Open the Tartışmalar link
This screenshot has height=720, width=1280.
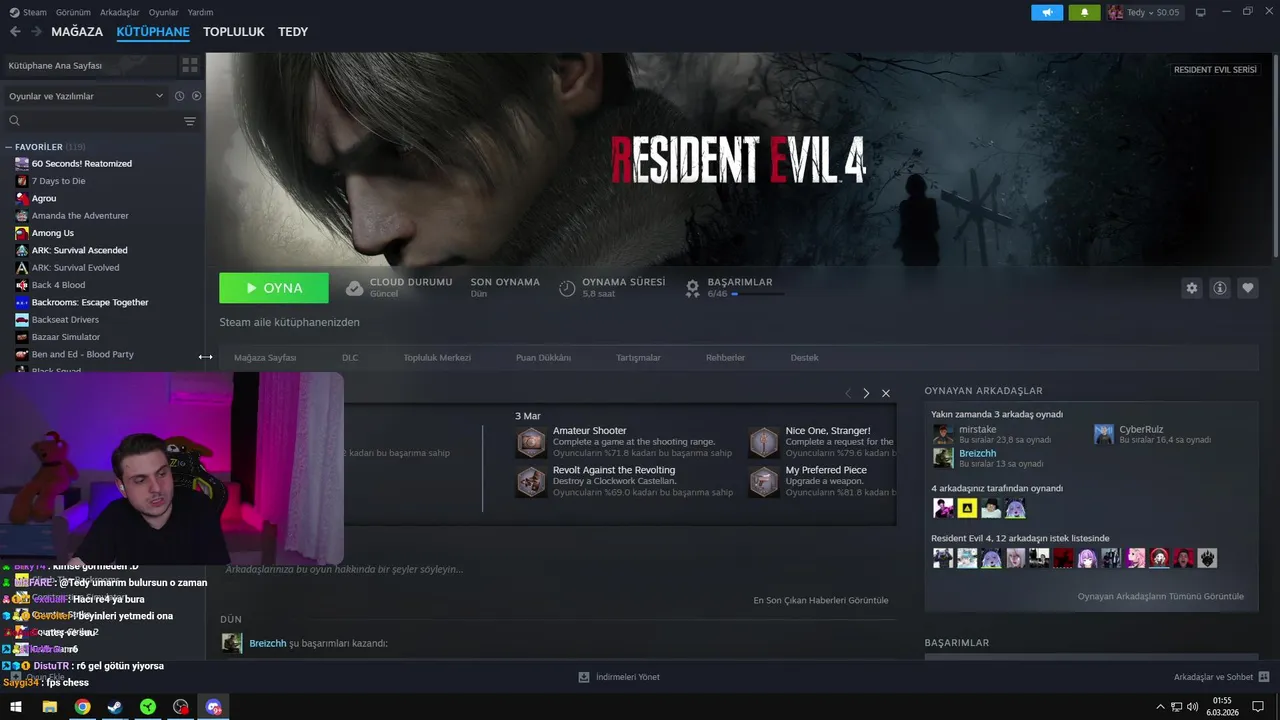[638, 358]
